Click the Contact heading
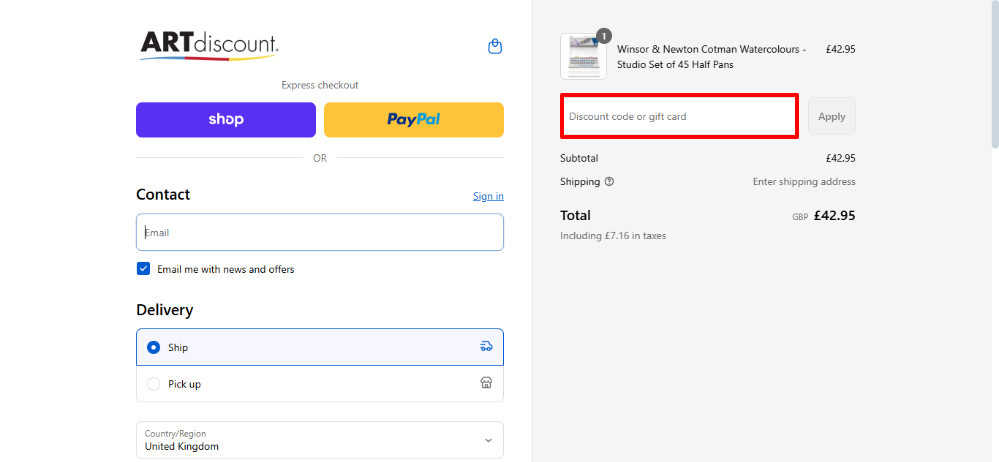The height and width of the screenshot is (462, 999). tap(163, 194)
